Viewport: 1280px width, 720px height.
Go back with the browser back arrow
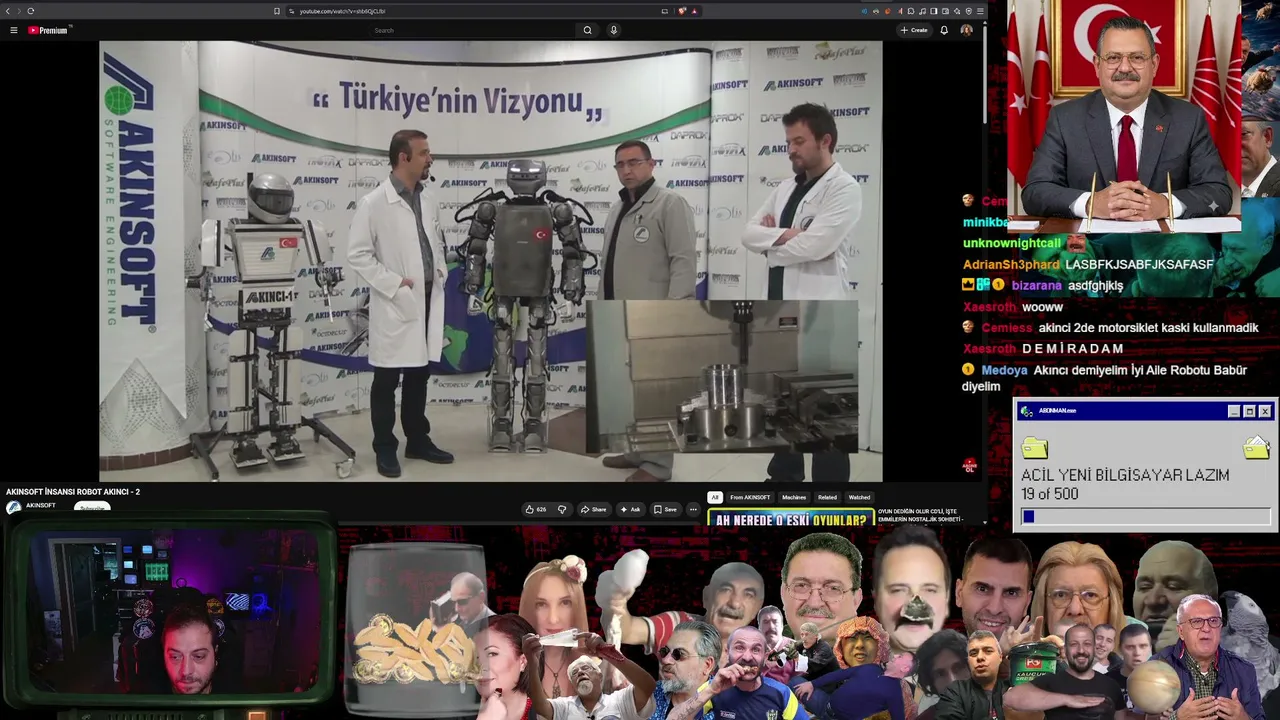[x=8, y=11]
